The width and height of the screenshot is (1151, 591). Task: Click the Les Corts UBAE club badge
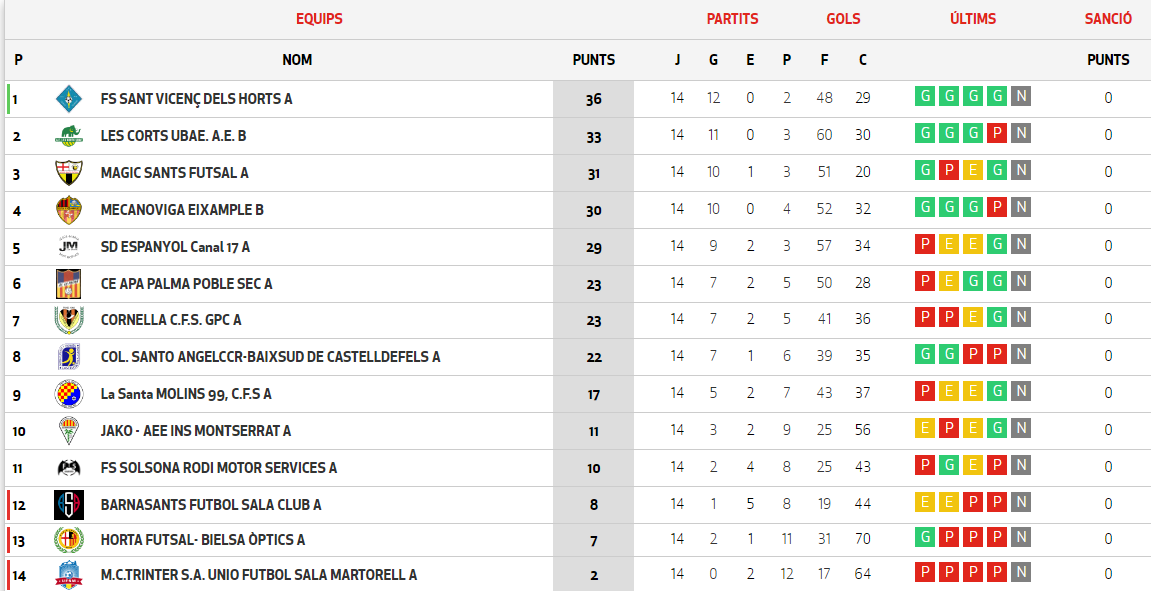pos(66,135)
